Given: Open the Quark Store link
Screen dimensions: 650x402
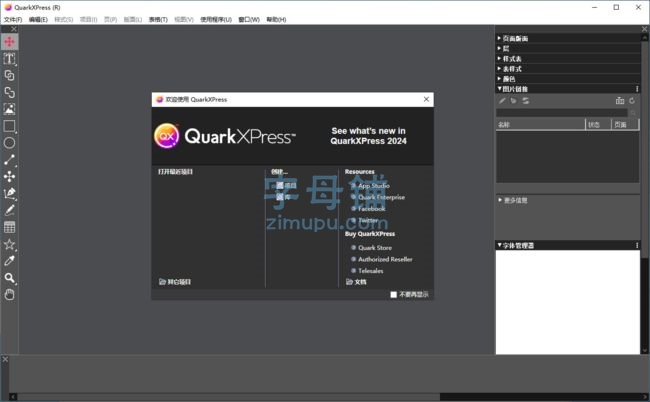Looking at the screenshot, I should pyautogui.click(x=375, y=248).
